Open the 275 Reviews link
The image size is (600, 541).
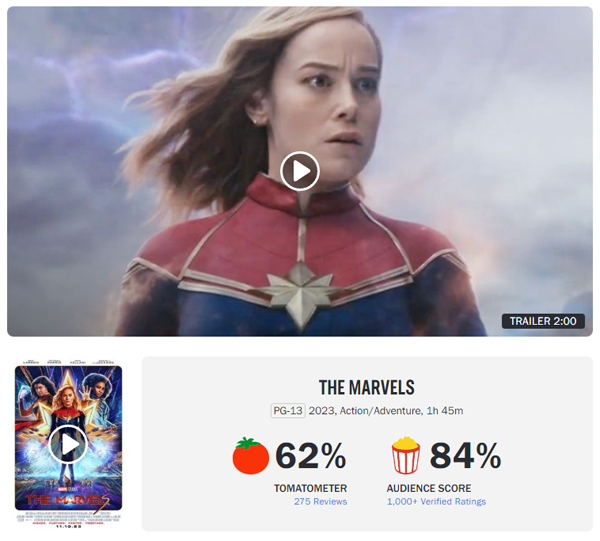[x=320, y=502]
